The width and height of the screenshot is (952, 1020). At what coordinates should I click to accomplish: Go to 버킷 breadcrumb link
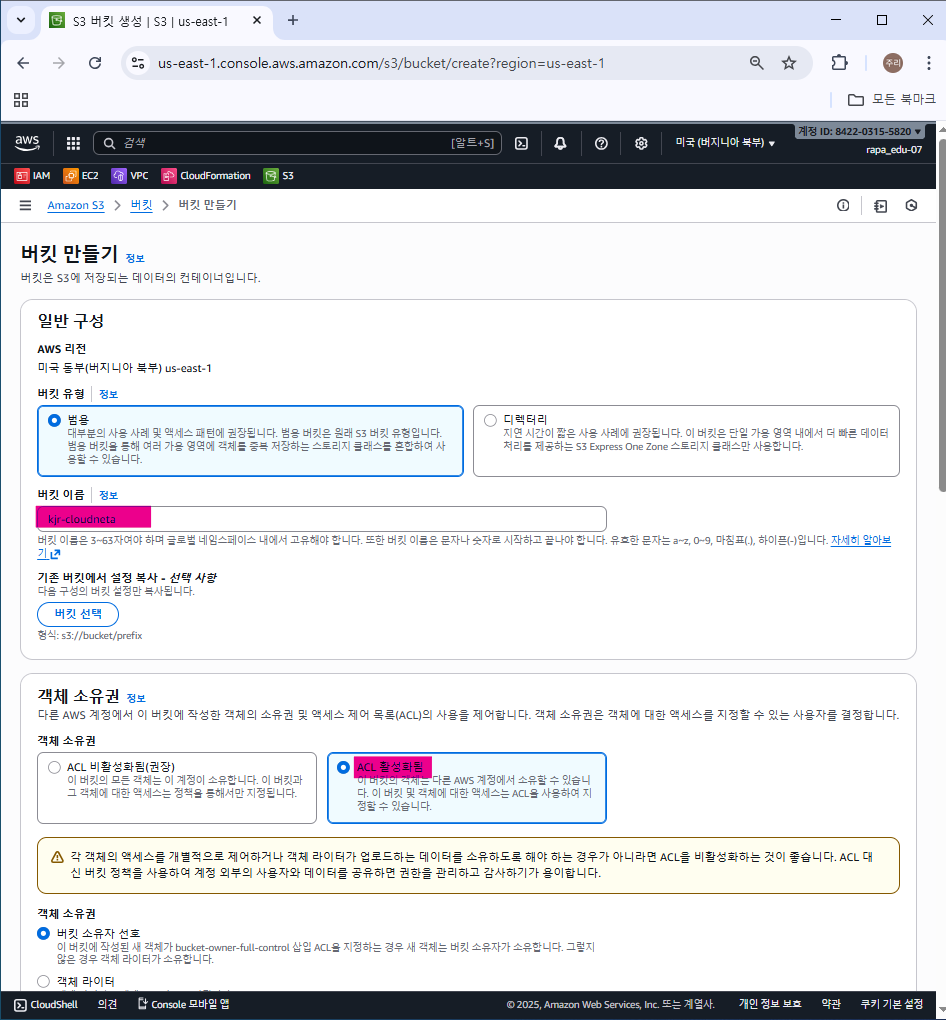pos(141,206)
